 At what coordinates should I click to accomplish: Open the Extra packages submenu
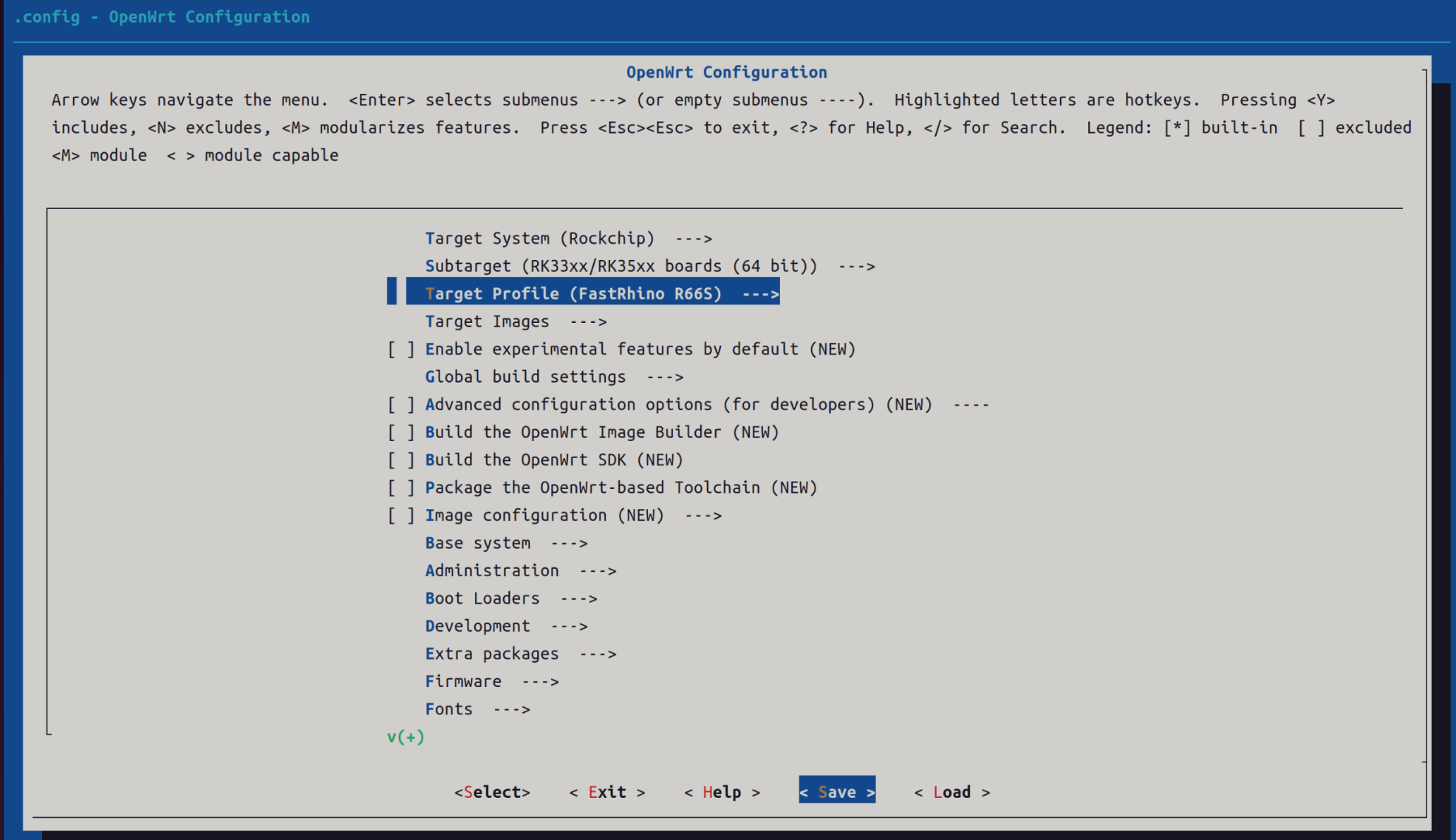coord(520,654)
